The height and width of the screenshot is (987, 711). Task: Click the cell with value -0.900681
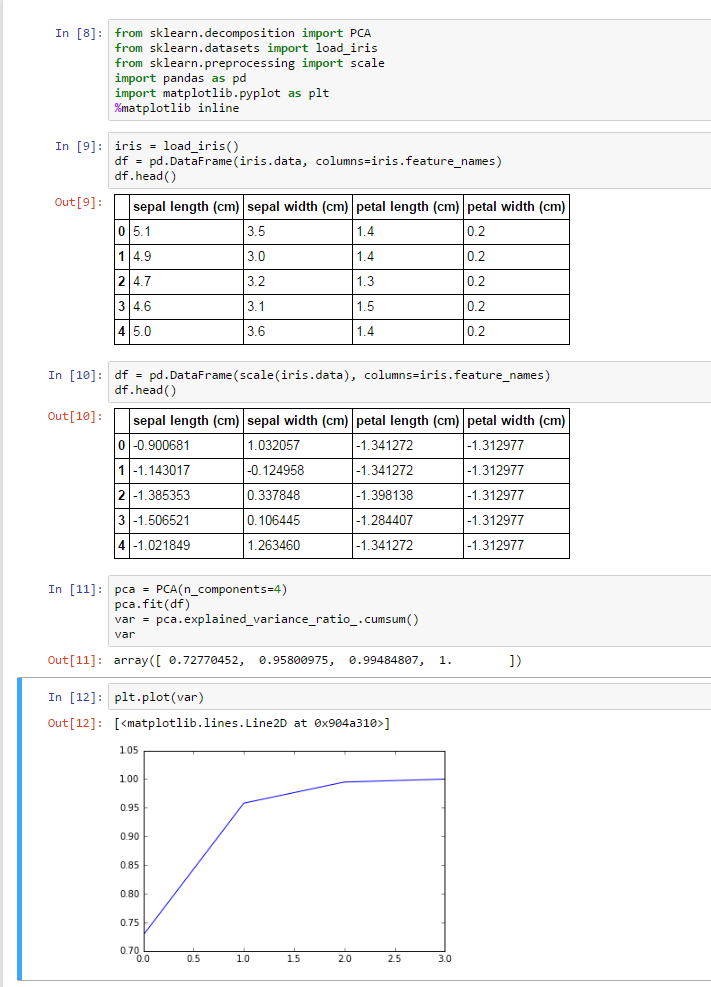pyautogui.click(x=186, y=446)
